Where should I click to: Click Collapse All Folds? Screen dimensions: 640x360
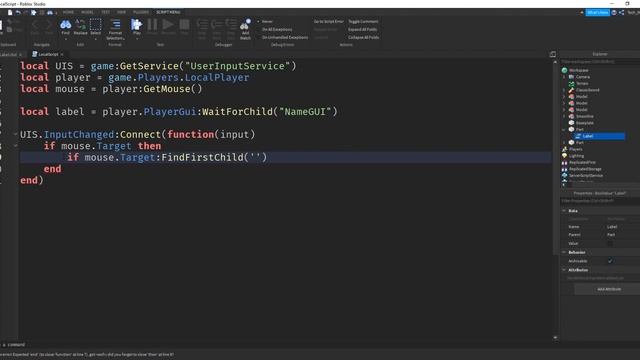tap(363, 37)
